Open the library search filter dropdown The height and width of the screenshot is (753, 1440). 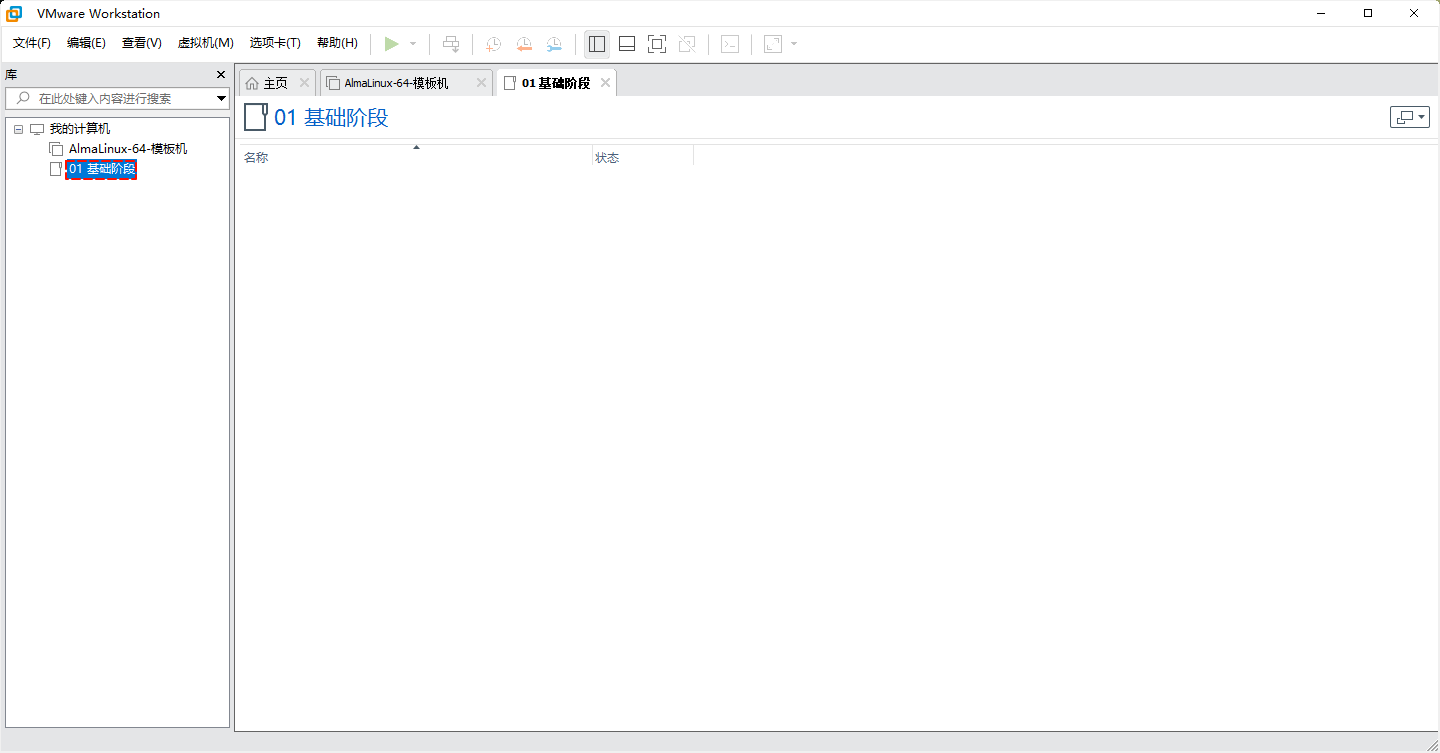[x=221, y=99]
